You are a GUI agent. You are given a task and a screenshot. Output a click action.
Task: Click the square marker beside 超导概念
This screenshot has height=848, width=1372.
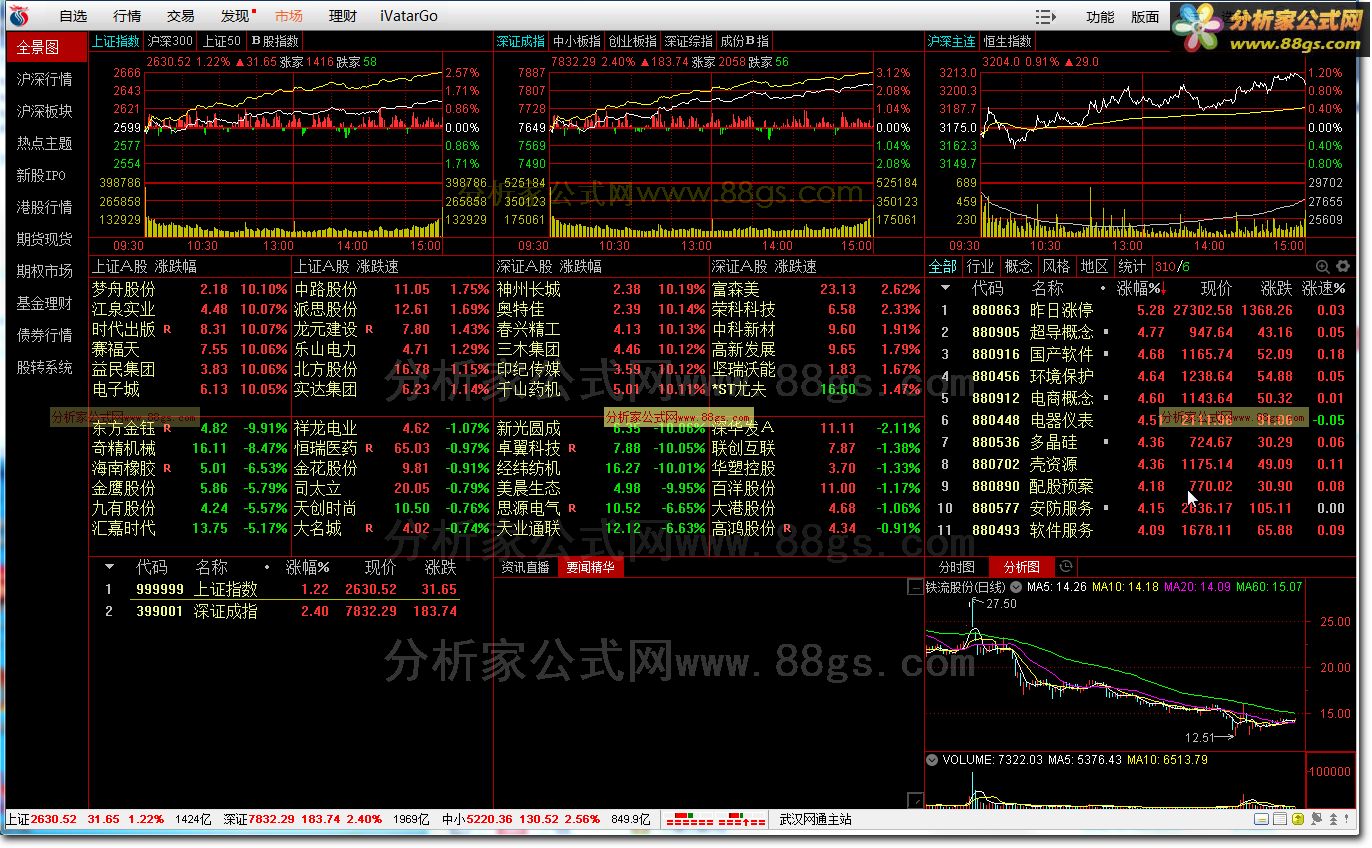coord(1105,331)
